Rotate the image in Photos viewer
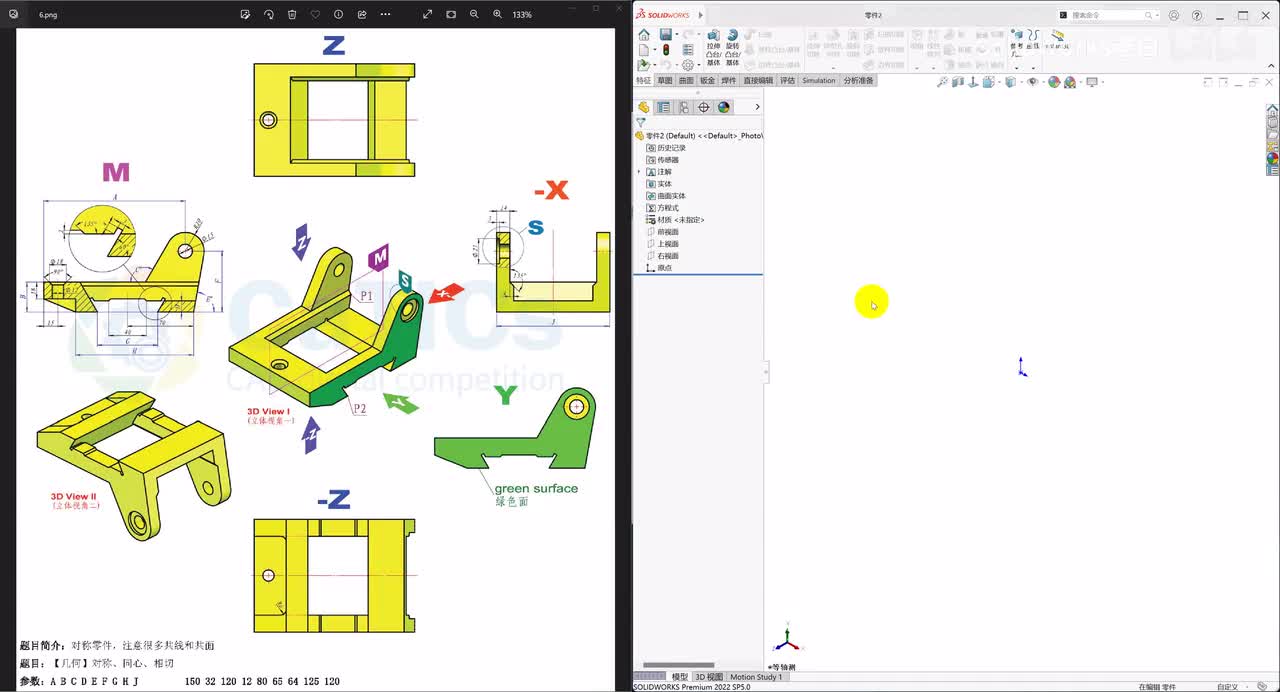Viewport: 1280px width, 692px height. [268, 15]
